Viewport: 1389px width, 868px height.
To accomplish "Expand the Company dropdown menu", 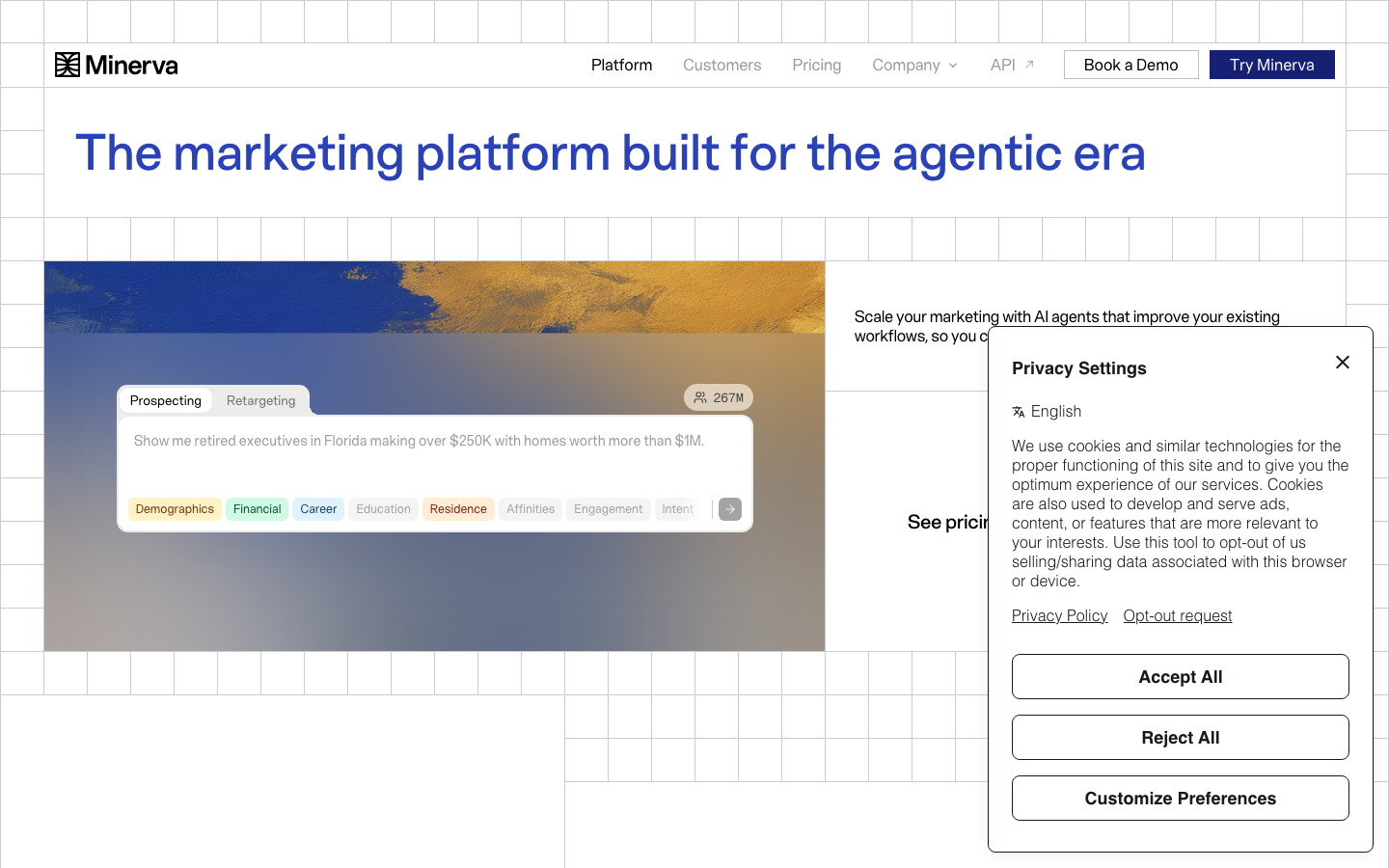I will (914, 65).
